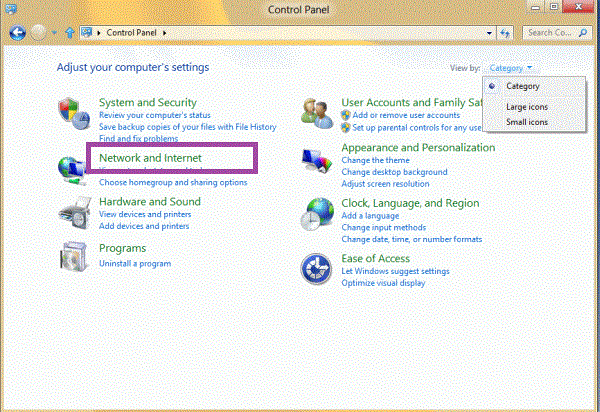Click the System and Security shield icon
Screen dimensions: 600x412
(74, 113)
